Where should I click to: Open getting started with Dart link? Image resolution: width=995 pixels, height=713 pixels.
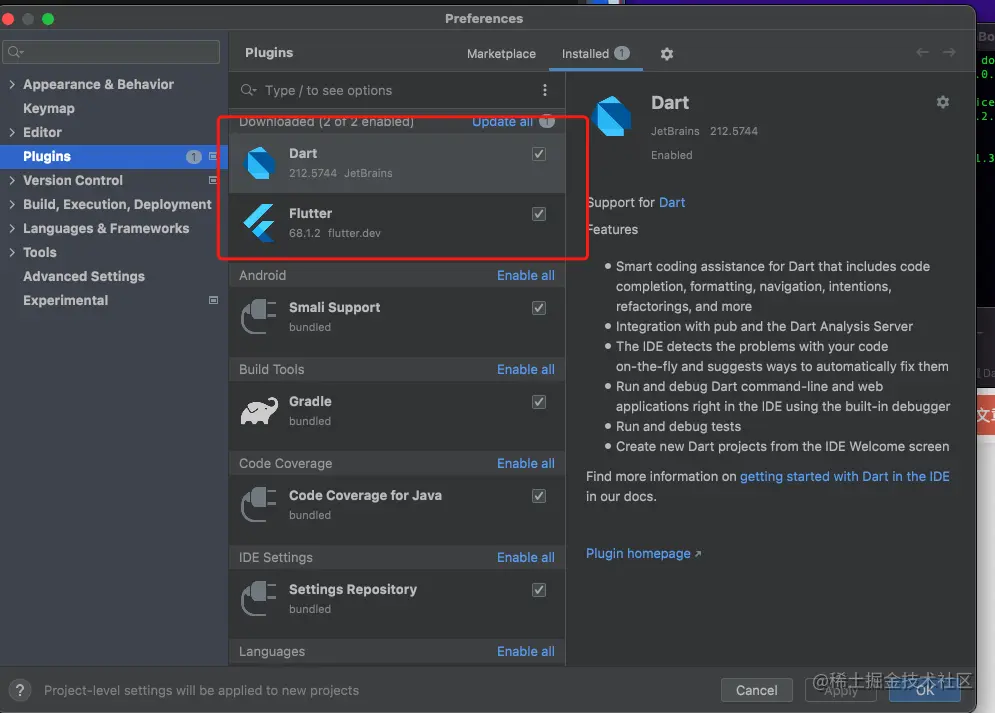845,476
